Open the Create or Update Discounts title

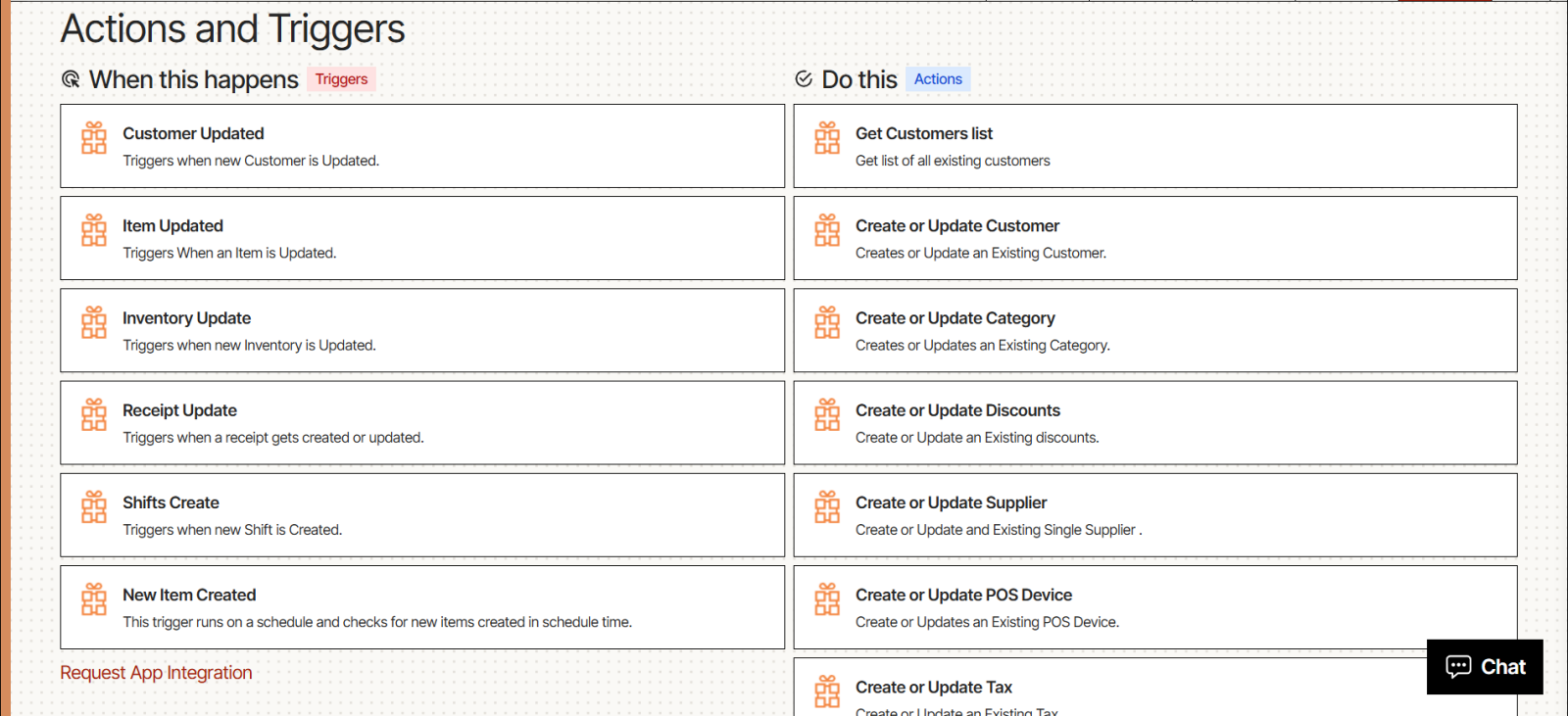957,410
